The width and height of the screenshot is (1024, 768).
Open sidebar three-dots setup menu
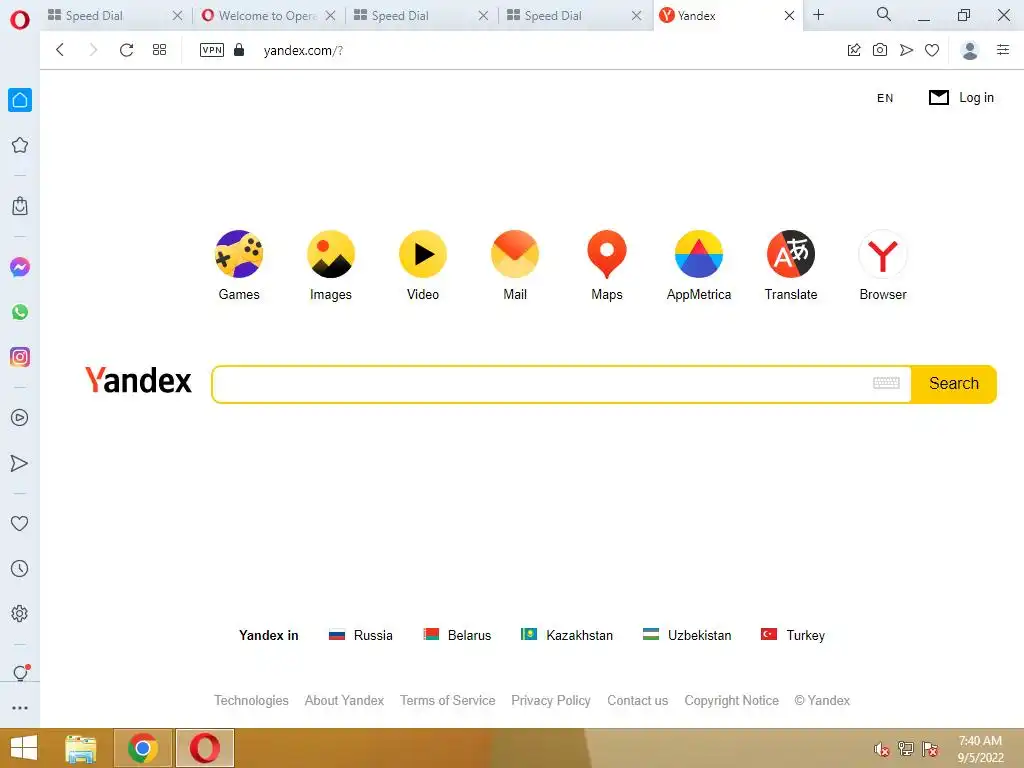click(20, 708)
